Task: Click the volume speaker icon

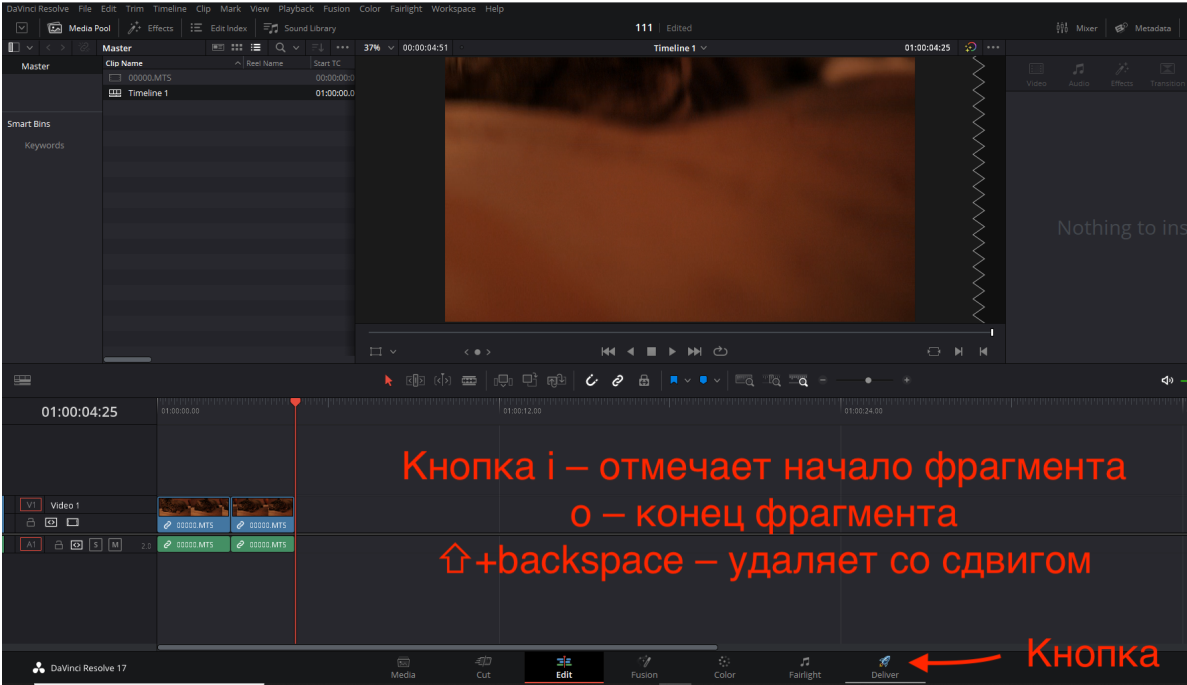Action: (1167, 381)
